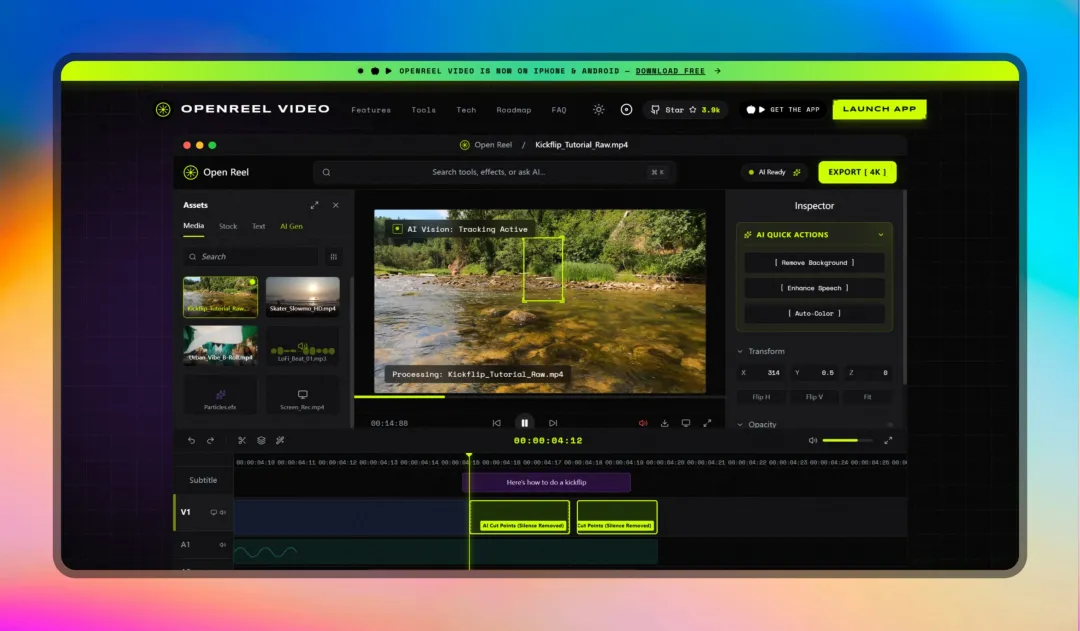The image size is (1080, 631).
Task: Click the Y transform value field
Action: point(814,373)
